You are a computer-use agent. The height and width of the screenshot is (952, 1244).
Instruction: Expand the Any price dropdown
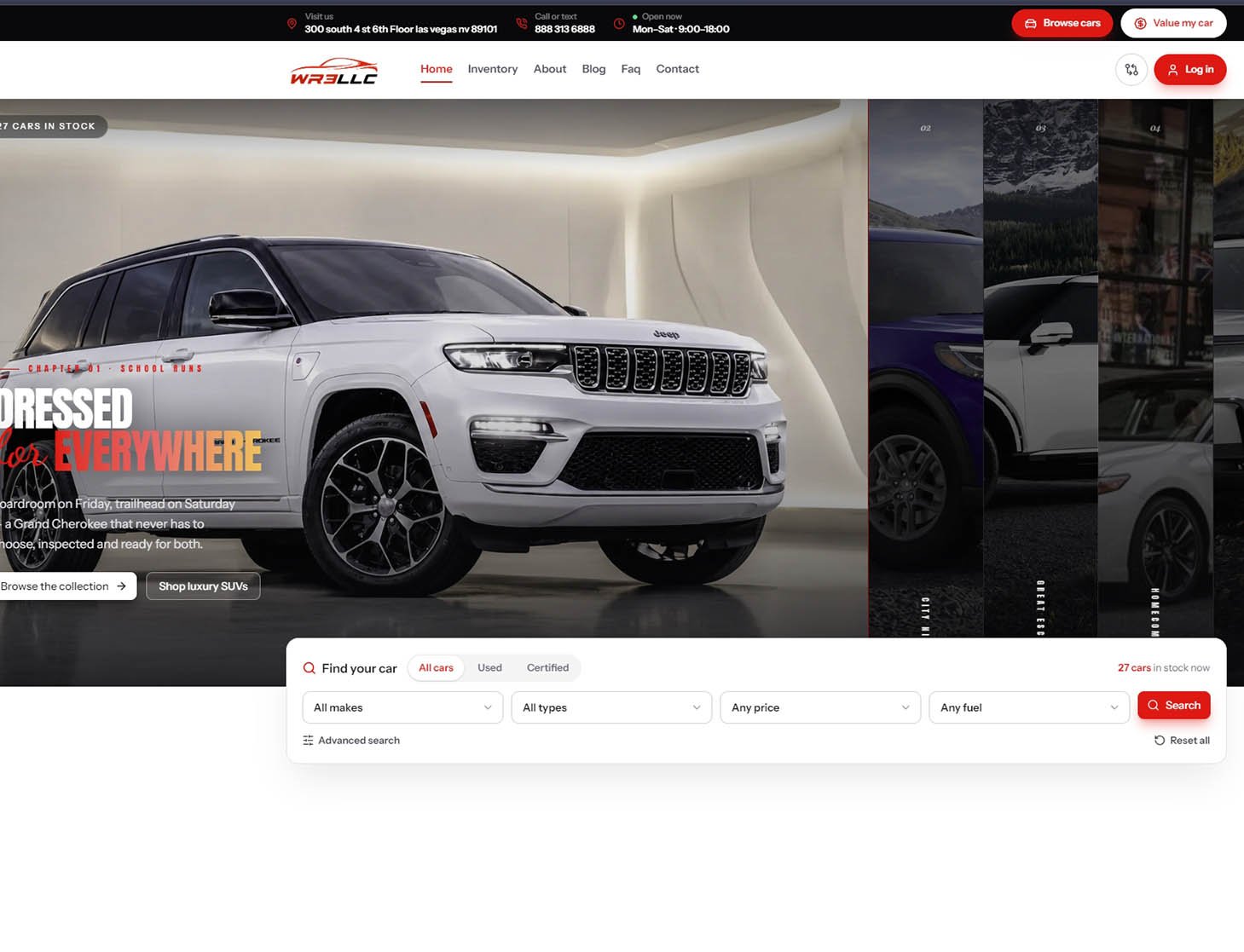[x=820, y=707]
